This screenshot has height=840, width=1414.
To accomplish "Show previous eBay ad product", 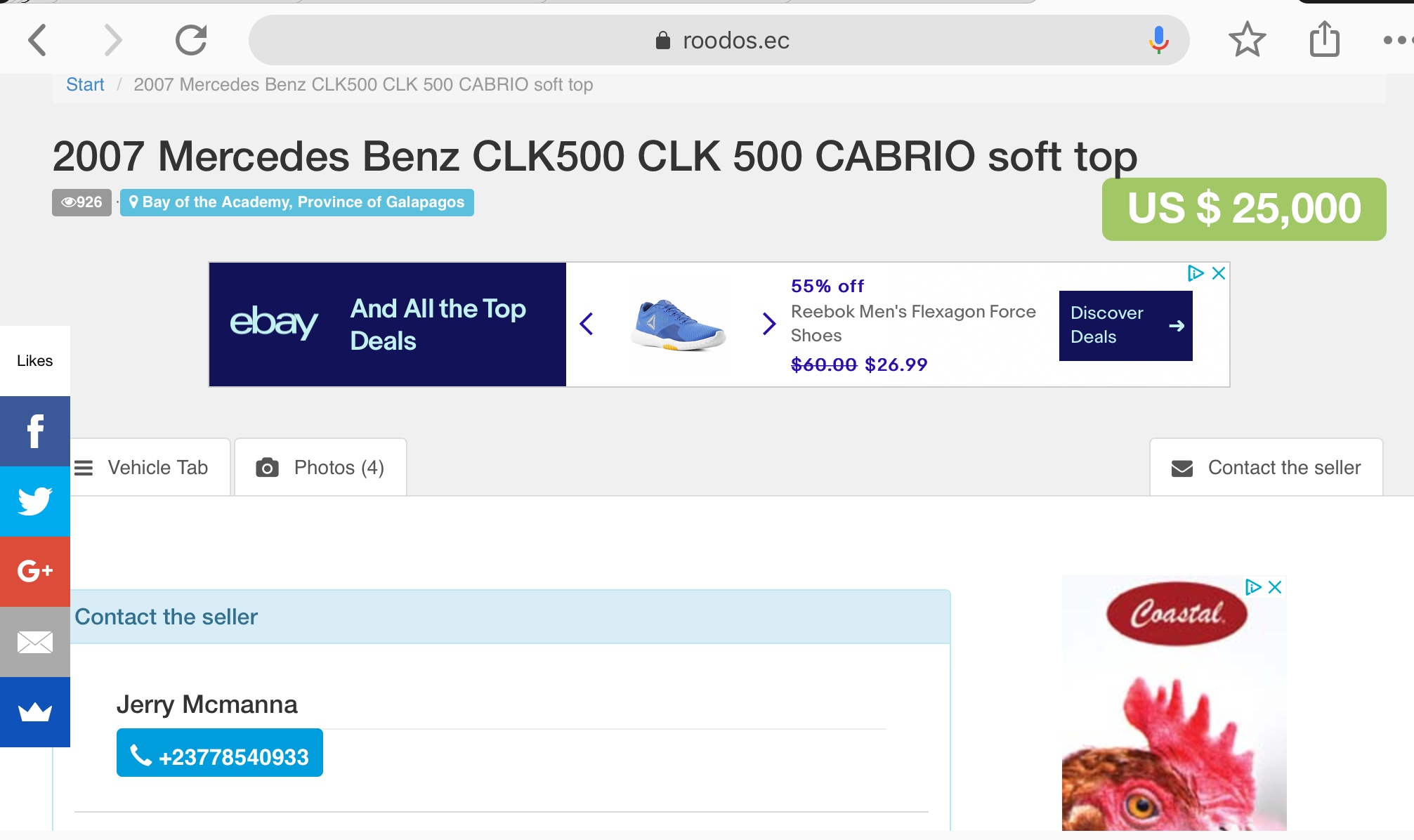I will (587, 324).
